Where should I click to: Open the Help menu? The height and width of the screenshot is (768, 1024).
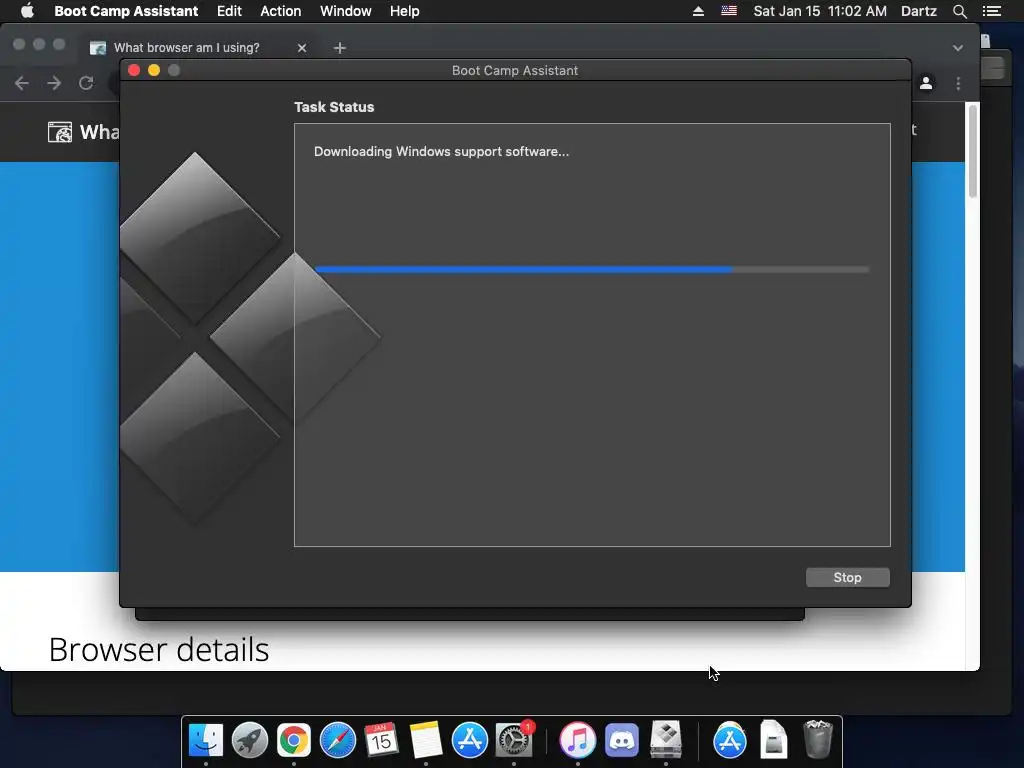point(404,11)
